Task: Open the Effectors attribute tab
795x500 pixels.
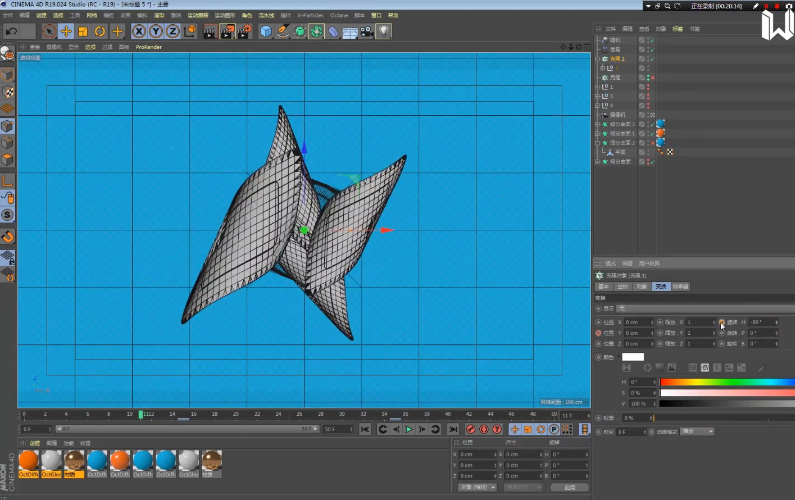Action: (x=680, y=287)
